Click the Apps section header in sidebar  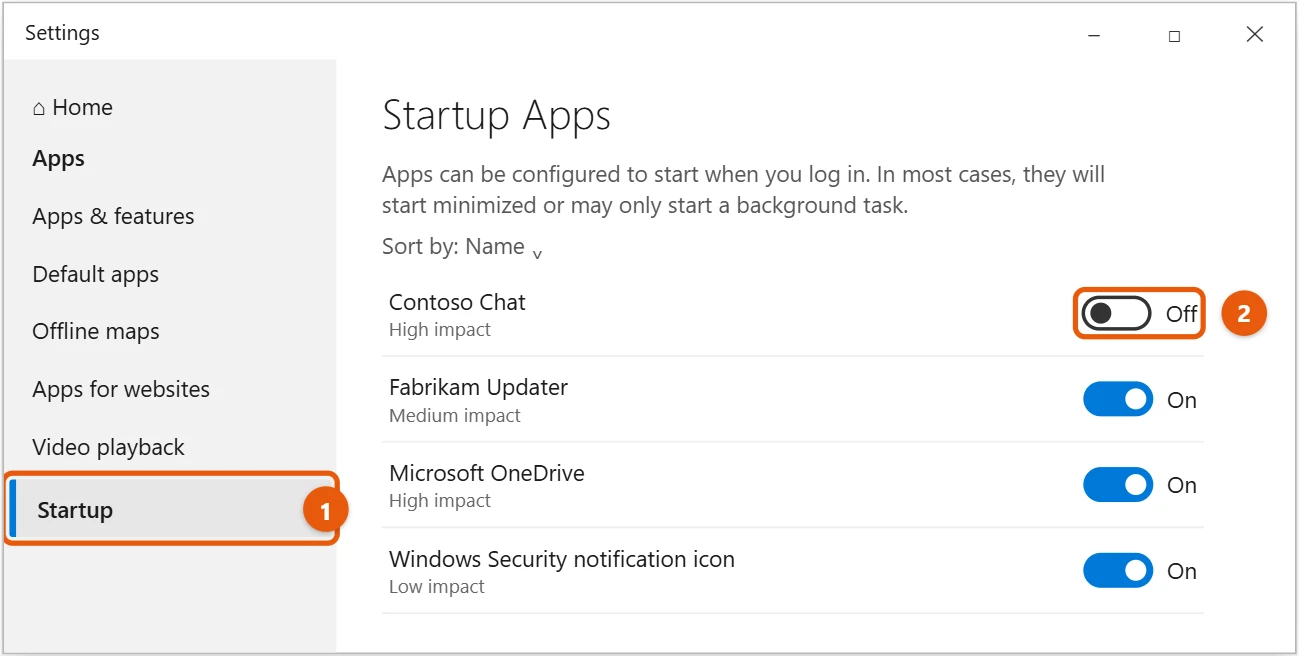(58, 159)
